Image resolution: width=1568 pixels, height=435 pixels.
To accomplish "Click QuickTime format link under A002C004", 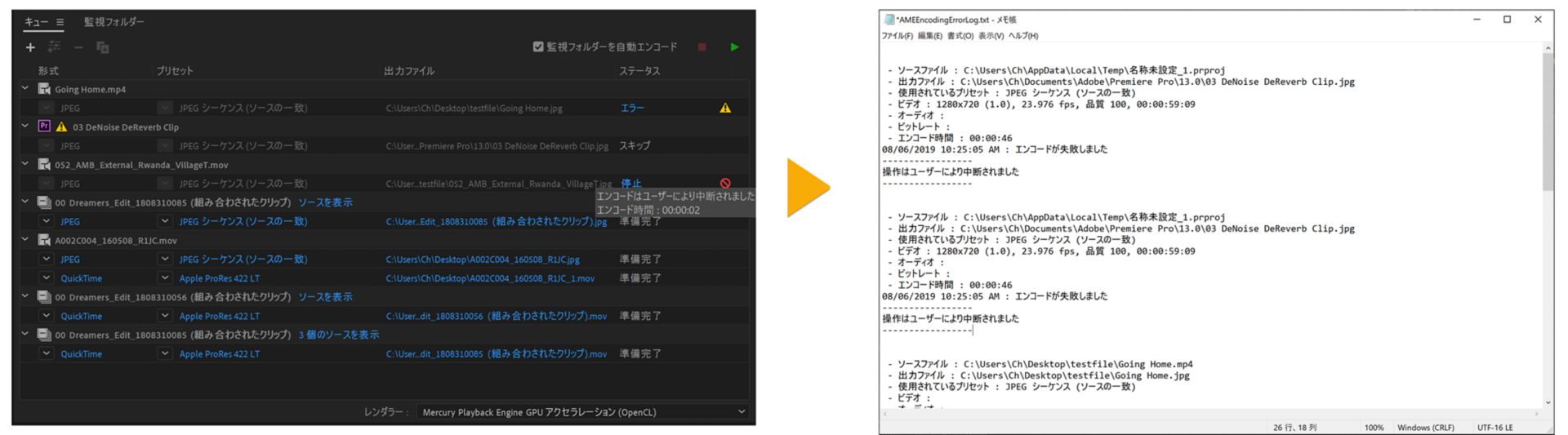I will (82, 278).
